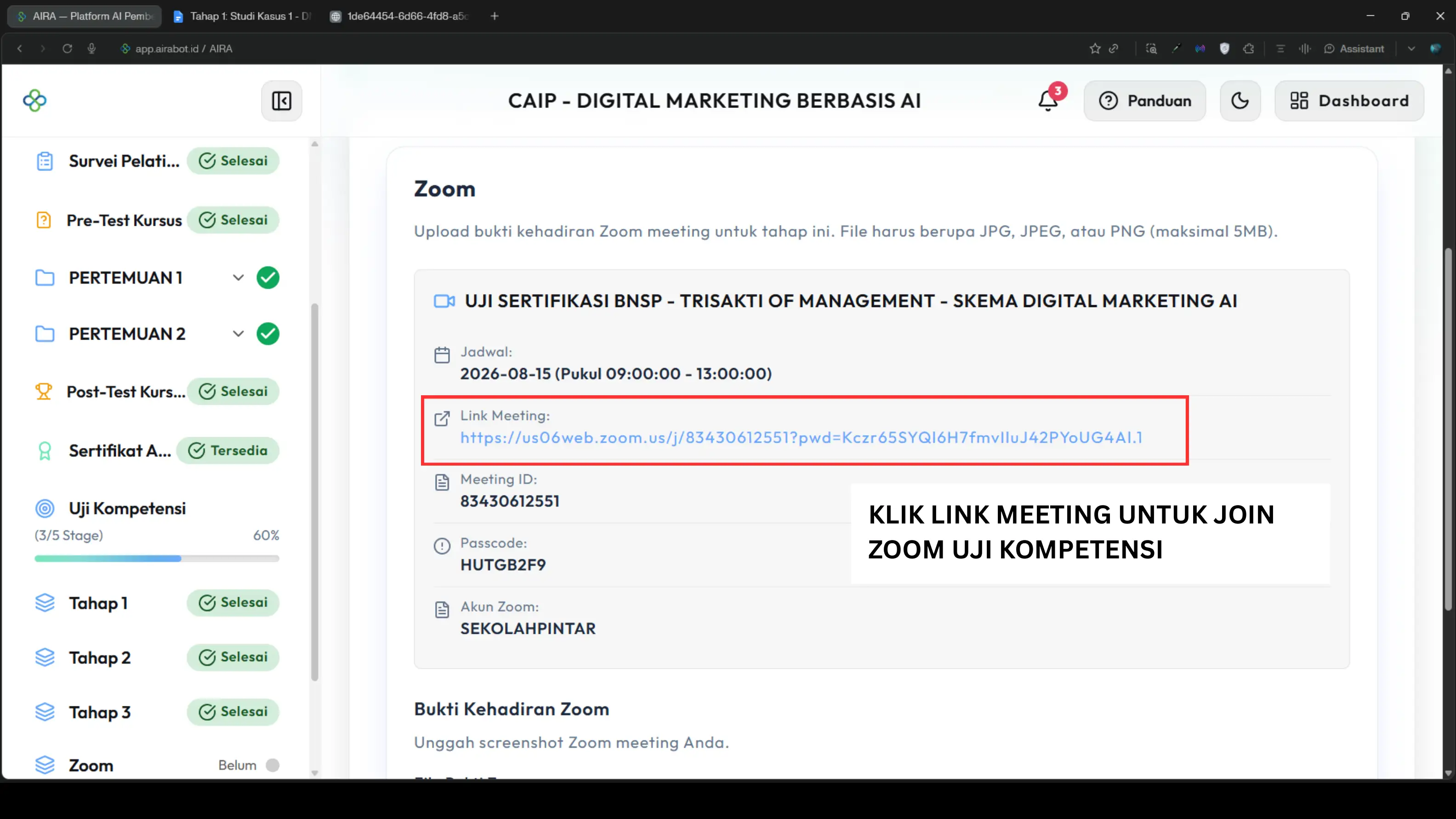The width and height of the screenshot is (1456, 819).
Task: Copy the page link with the chain icon
Action: pos(1114,49)
